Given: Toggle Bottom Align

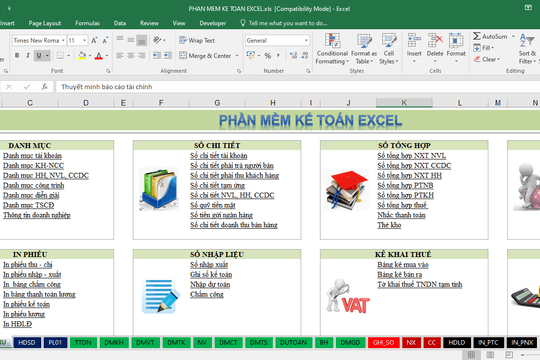Looking at the screenshot, I should 142,40.
